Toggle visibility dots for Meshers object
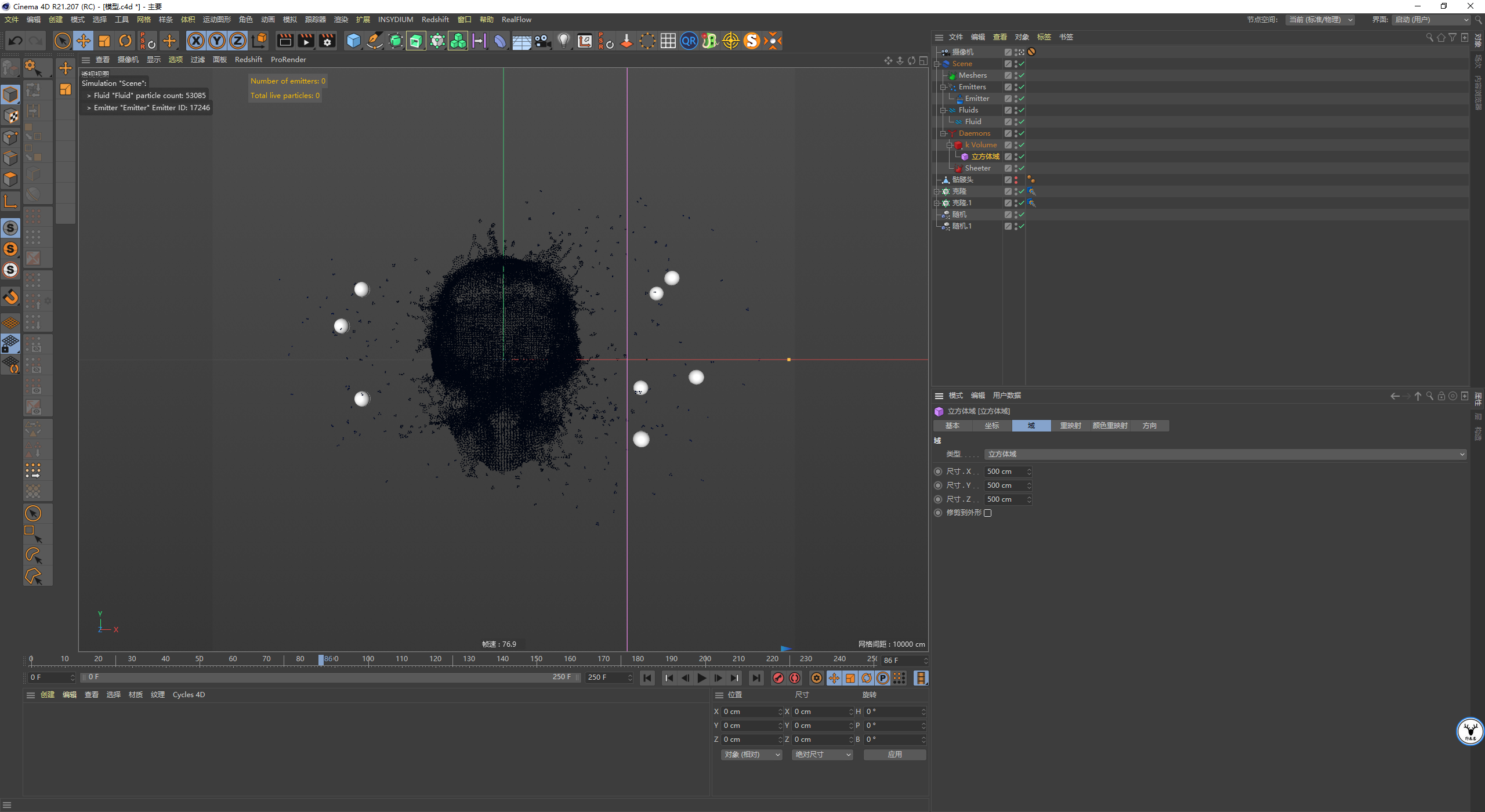 (1016, 75)
